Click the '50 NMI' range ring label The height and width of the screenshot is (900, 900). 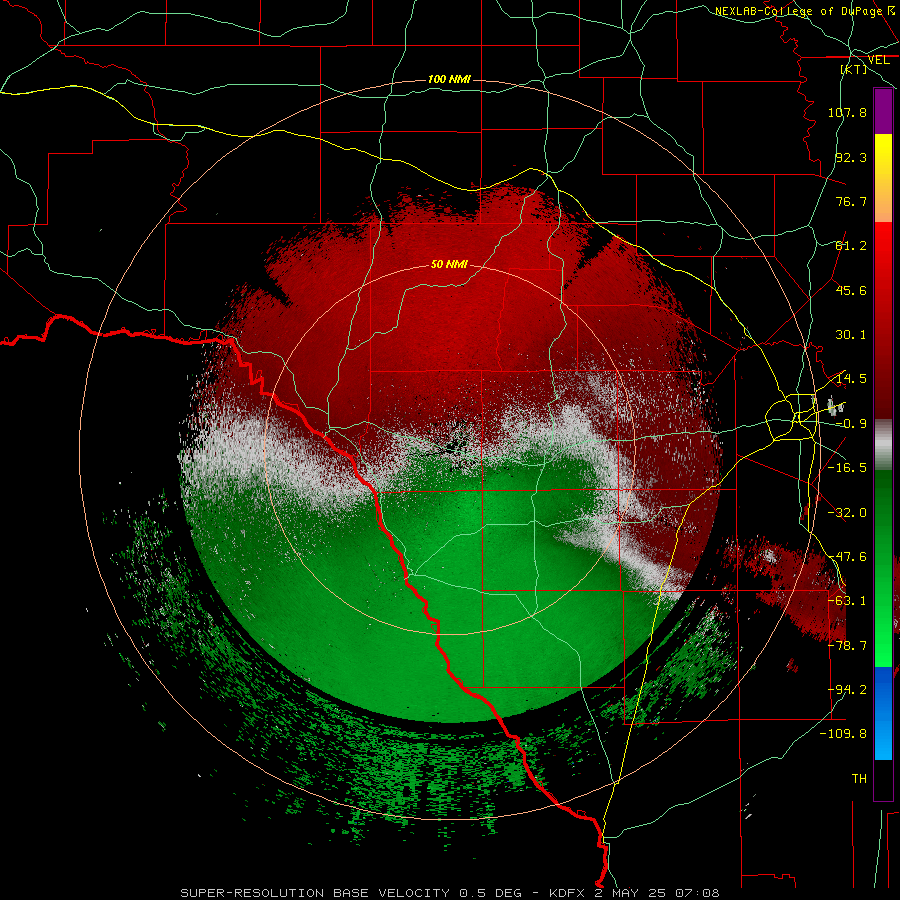pos(449,264)
